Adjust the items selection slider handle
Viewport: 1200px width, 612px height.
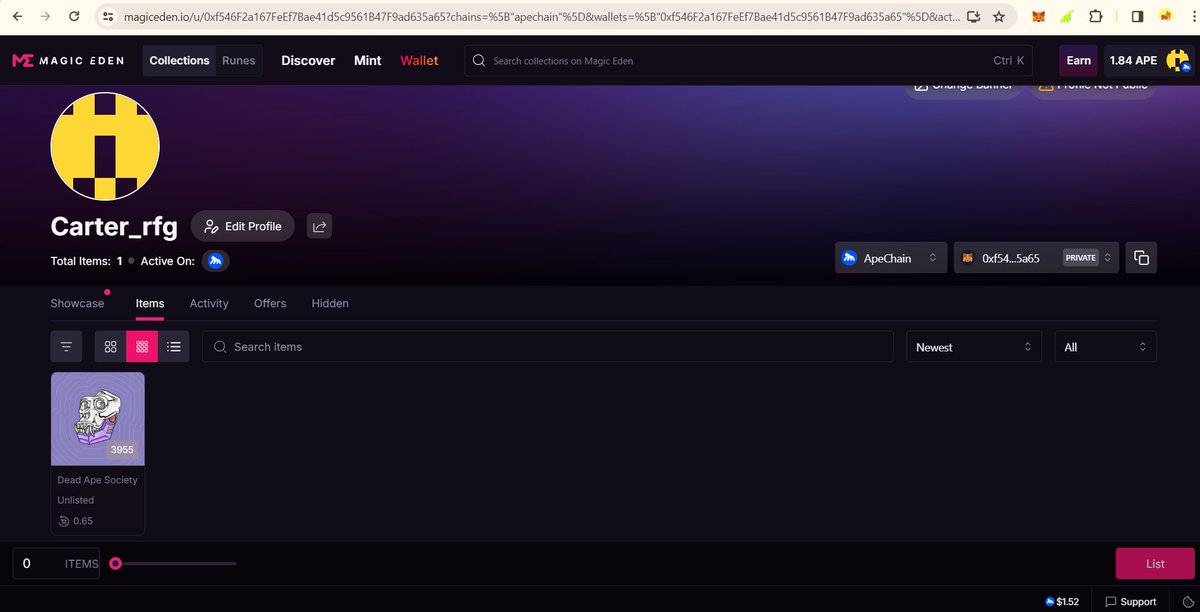(116, 564)
